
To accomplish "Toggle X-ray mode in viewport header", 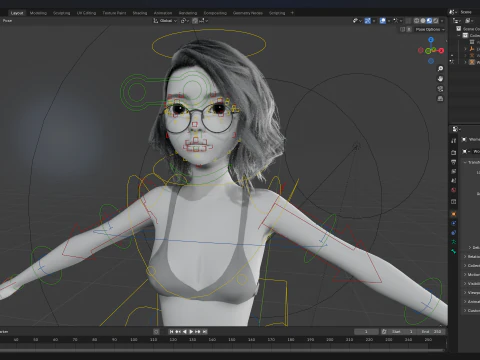I will 408,21.
